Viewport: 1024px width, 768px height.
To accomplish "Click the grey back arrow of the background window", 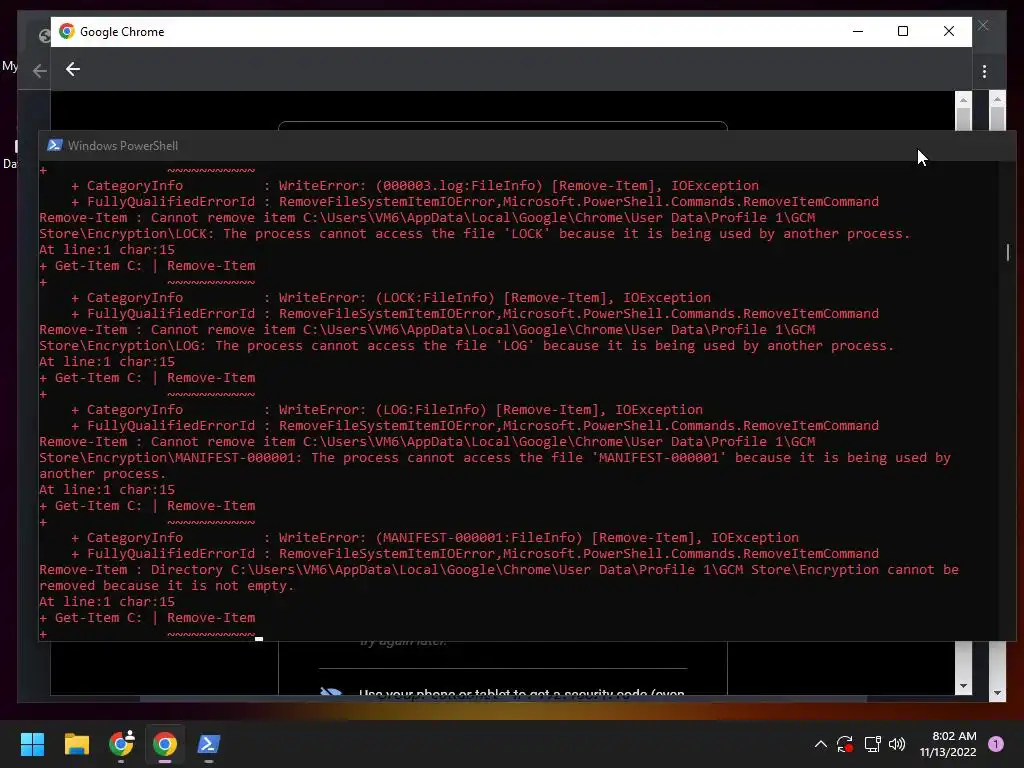I will pos(39,71).
